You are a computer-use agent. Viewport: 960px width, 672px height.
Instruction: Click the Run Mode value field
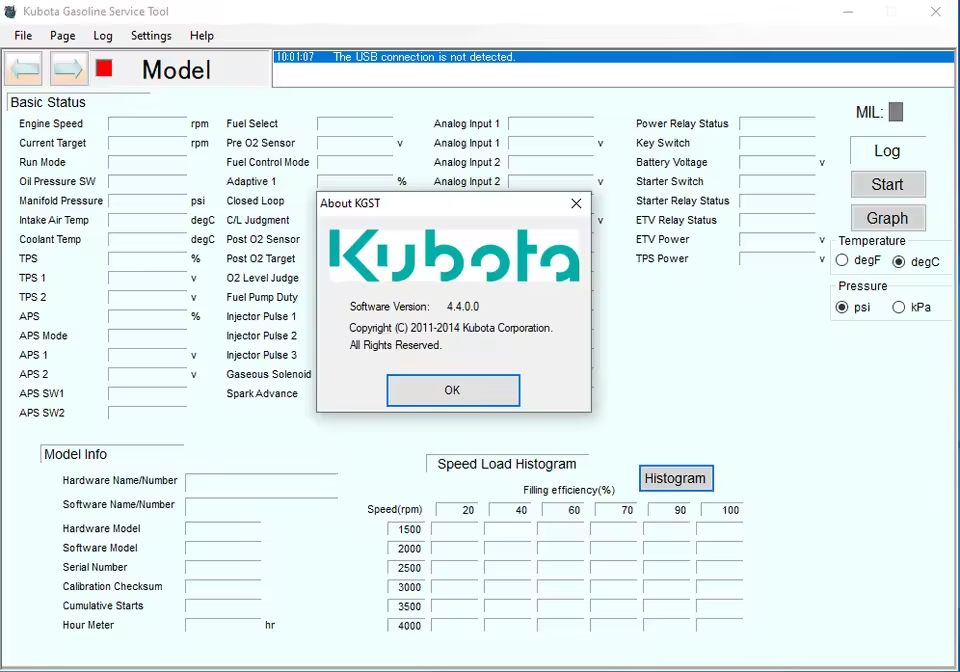tap(148, 162)
